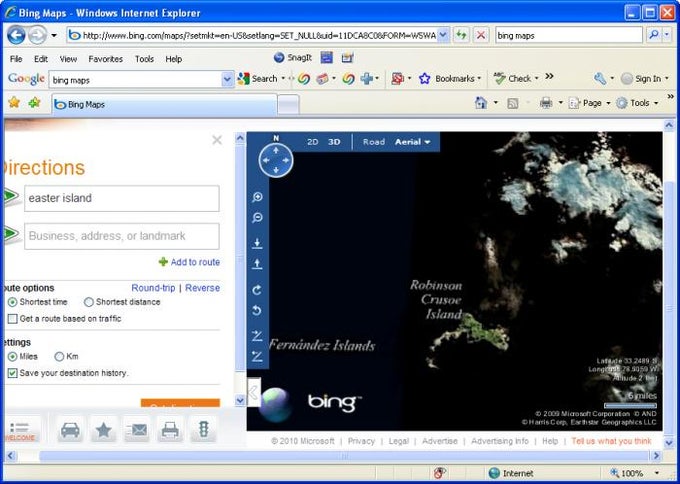The width and height of the screenshot is (680, 484).
Task: Click the RSS feeds icon
Action: click(513, 103)
